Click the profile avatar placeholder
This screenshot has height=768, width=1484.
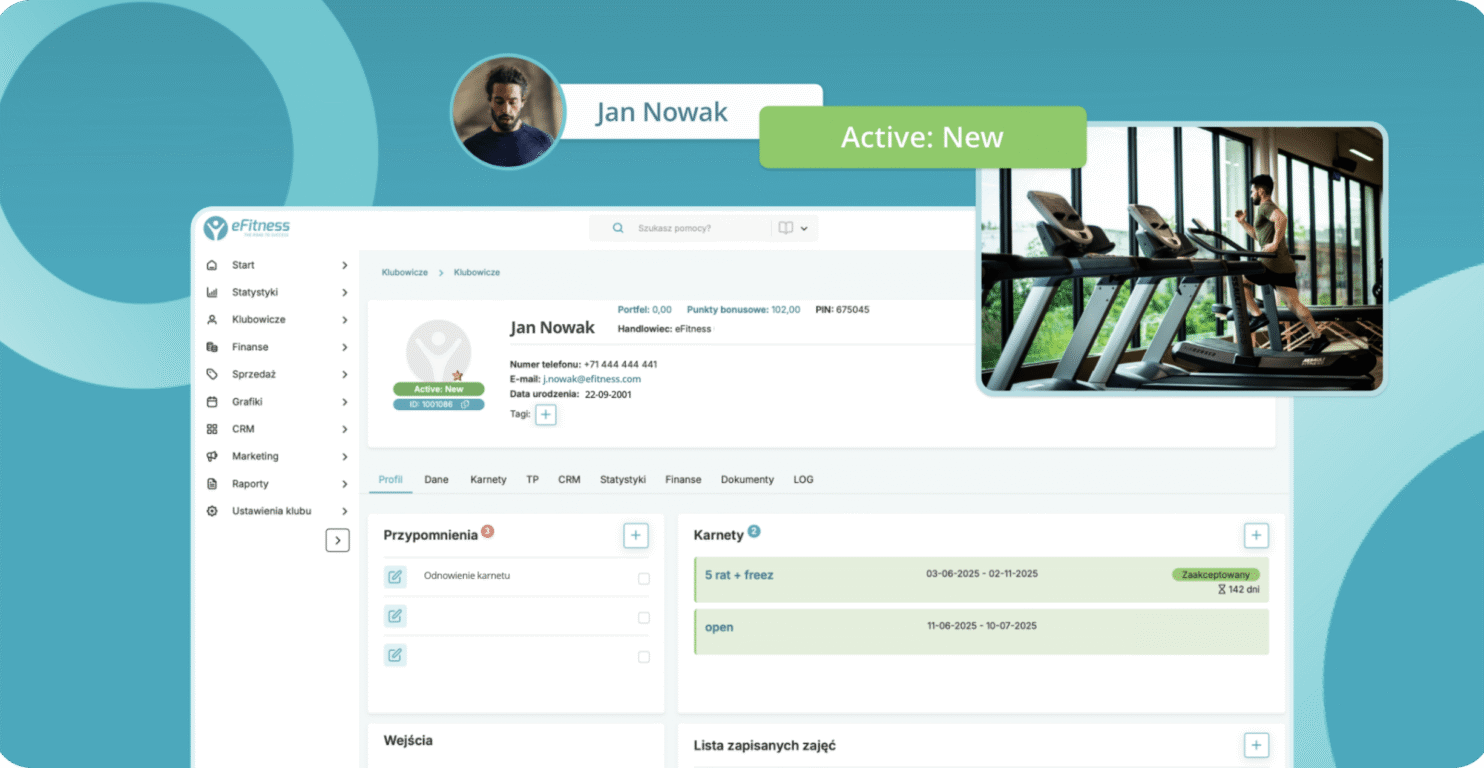click(x=438, y=352)
